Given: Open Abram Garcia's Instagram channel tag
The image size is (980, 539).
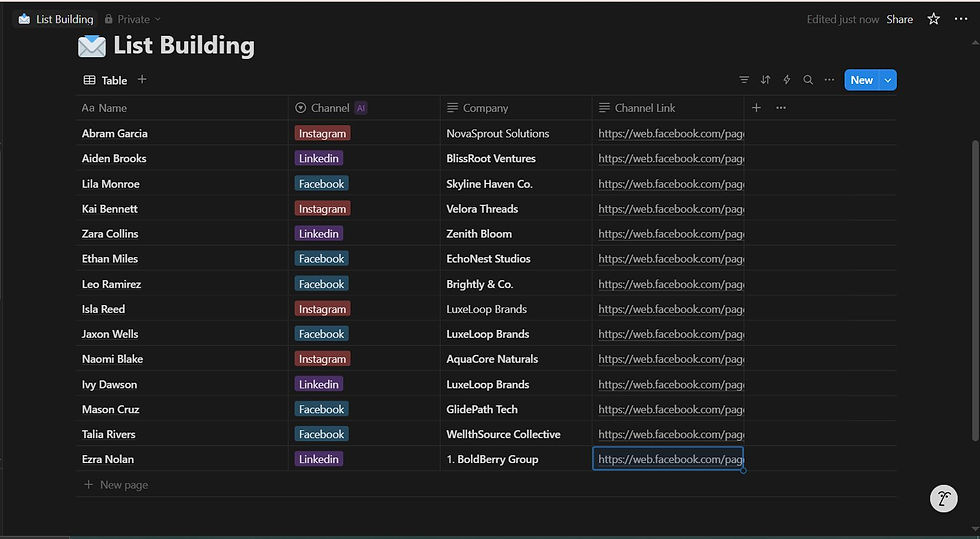Looking at the screenshot, I should coord(322,133).
